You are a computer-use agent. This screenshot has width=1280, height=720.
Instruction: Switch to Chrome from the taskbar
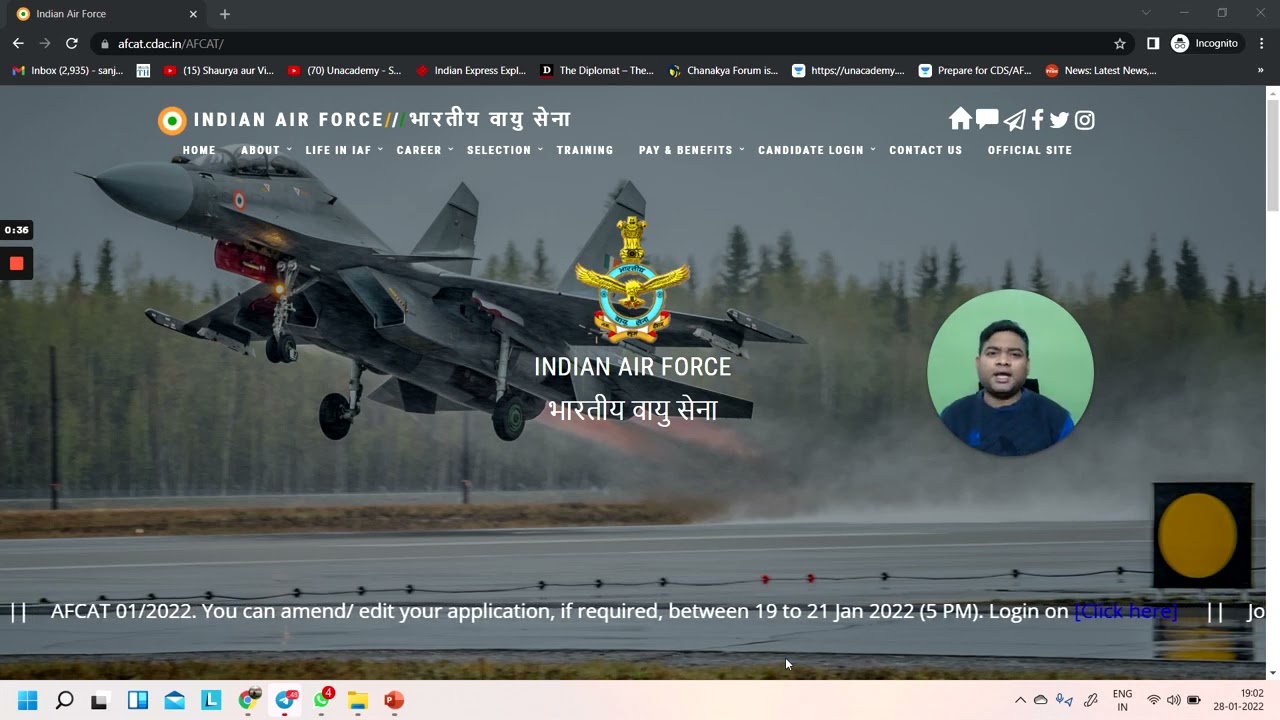pyautogui.click(x=248, y=700)
